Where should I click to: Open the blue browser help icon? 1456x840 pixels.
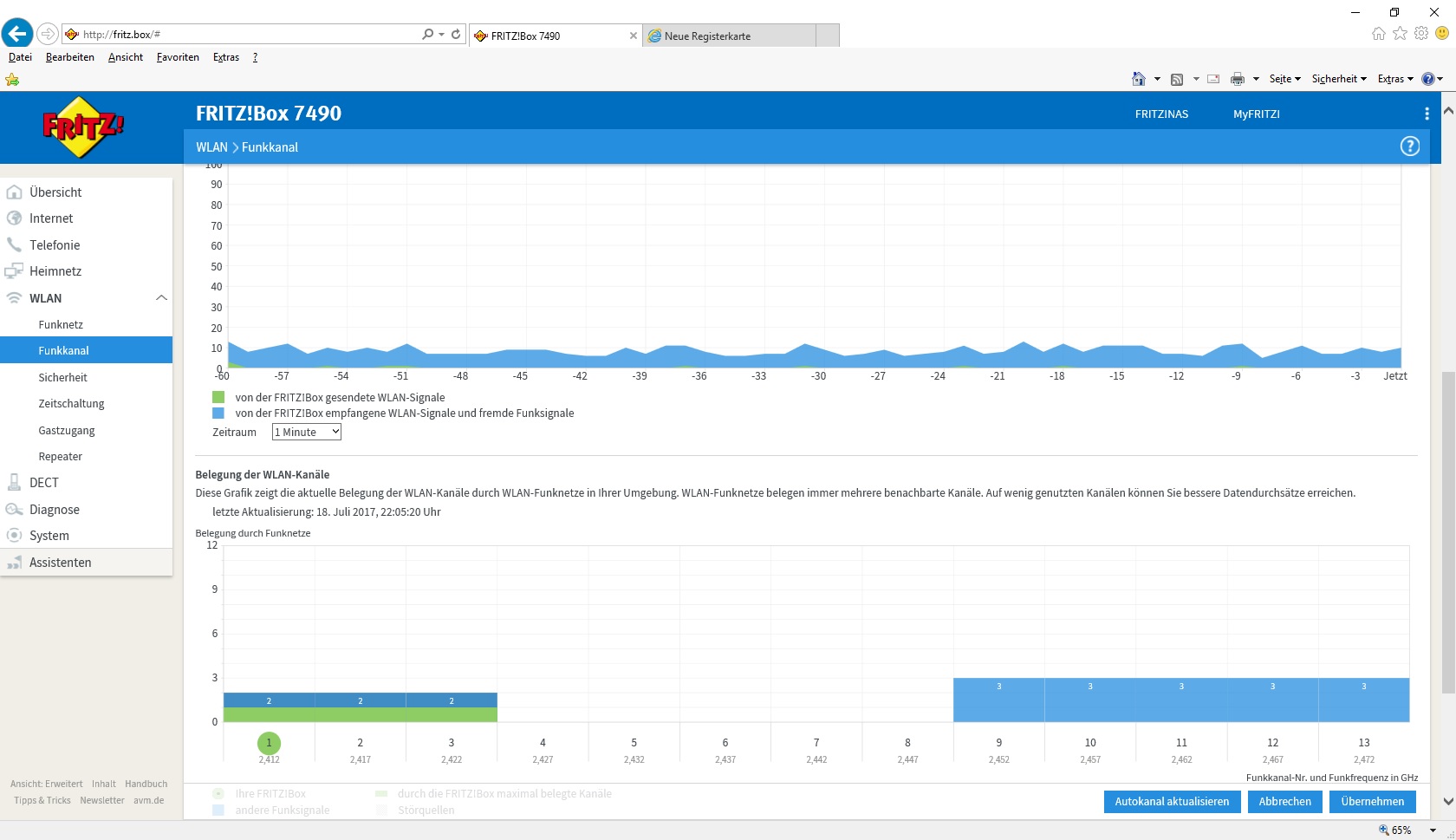tap(1428, 79)
